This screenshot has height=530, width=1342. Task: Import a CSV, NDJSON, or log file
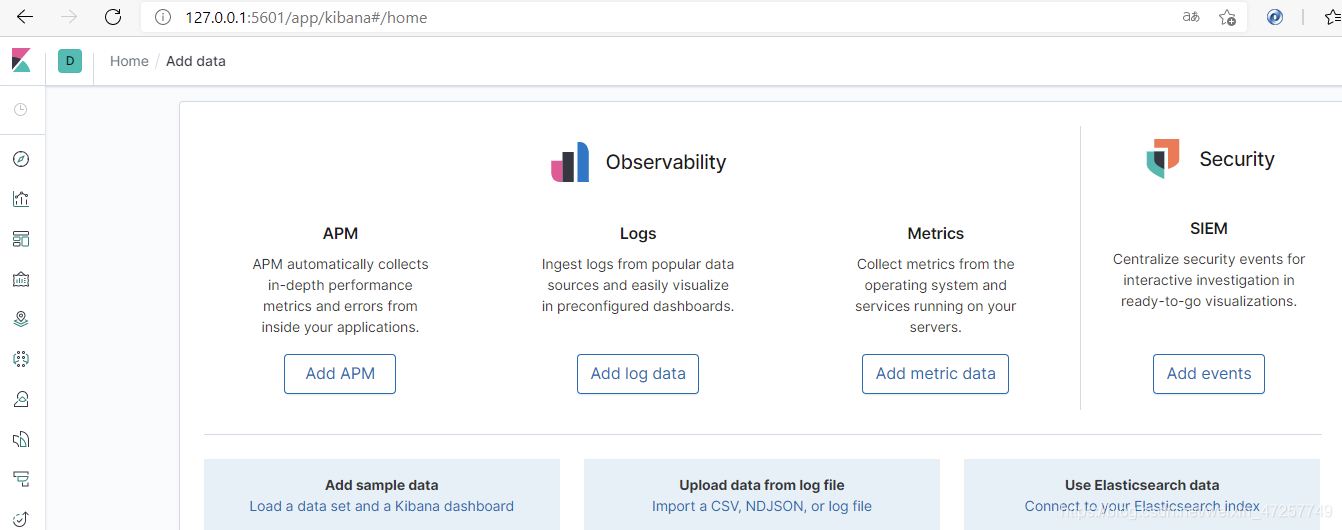(x=762, y=506)
